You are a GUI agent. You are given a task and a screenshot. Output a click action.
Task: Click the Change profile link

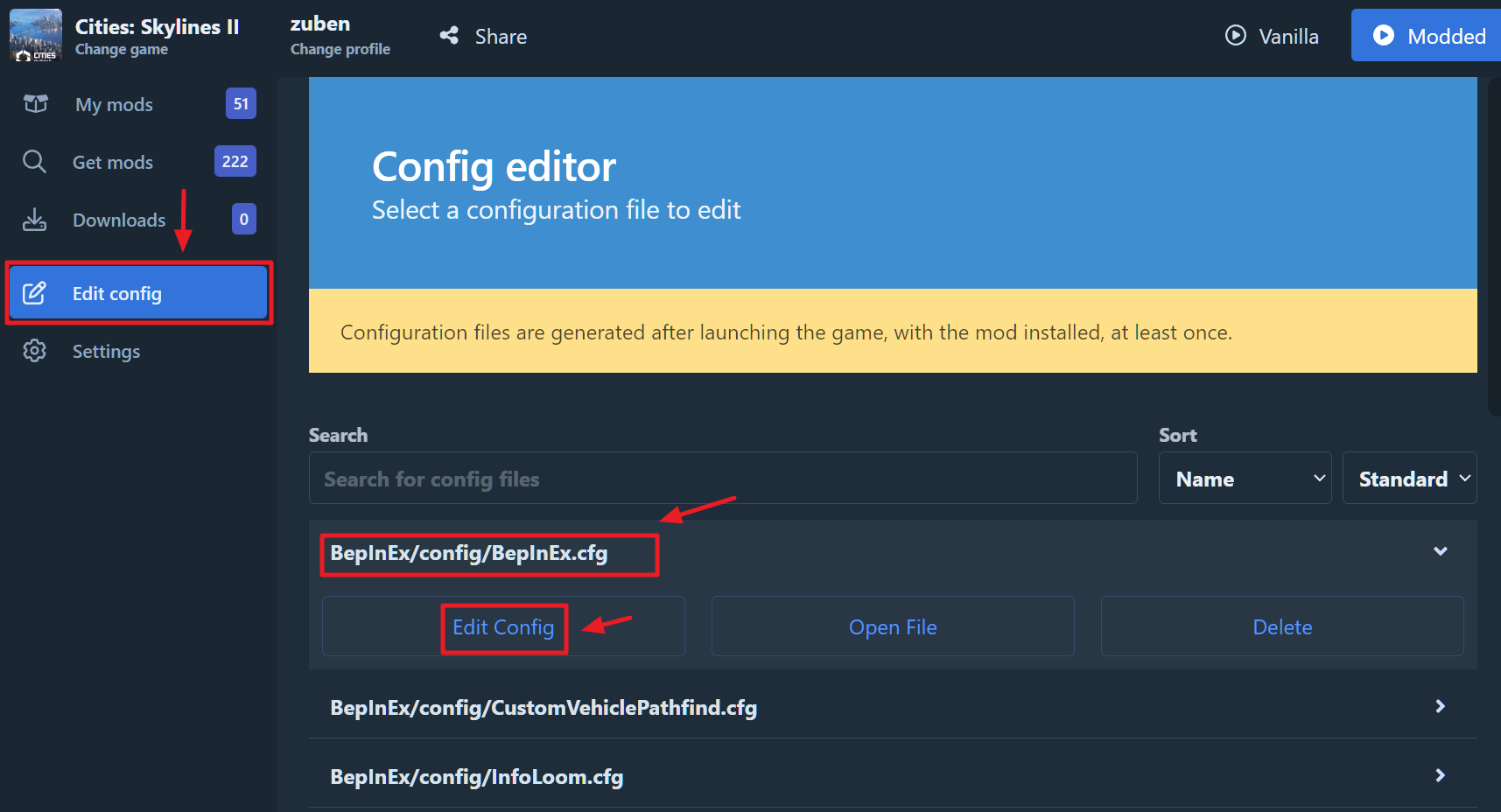pos(340,50)
